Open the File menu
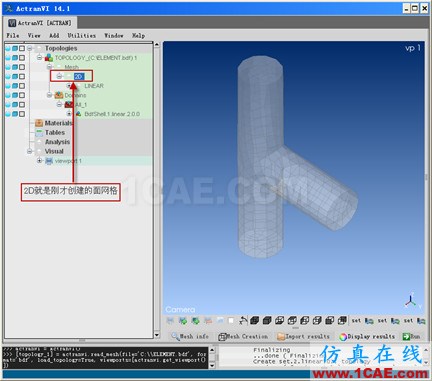This screenshot has height=381, width=432. (13, 35)
